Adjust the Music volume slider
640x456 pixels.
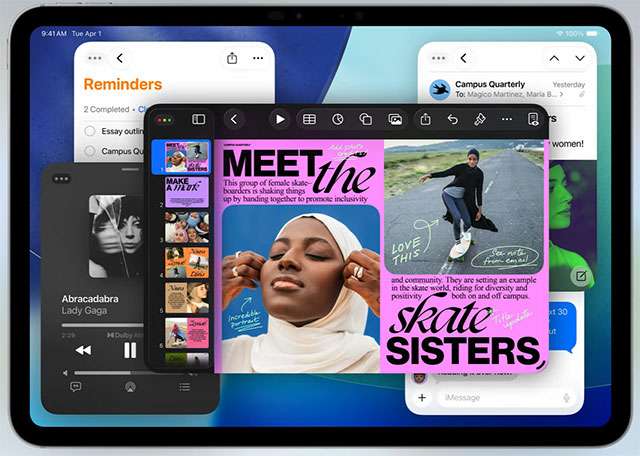131,373
